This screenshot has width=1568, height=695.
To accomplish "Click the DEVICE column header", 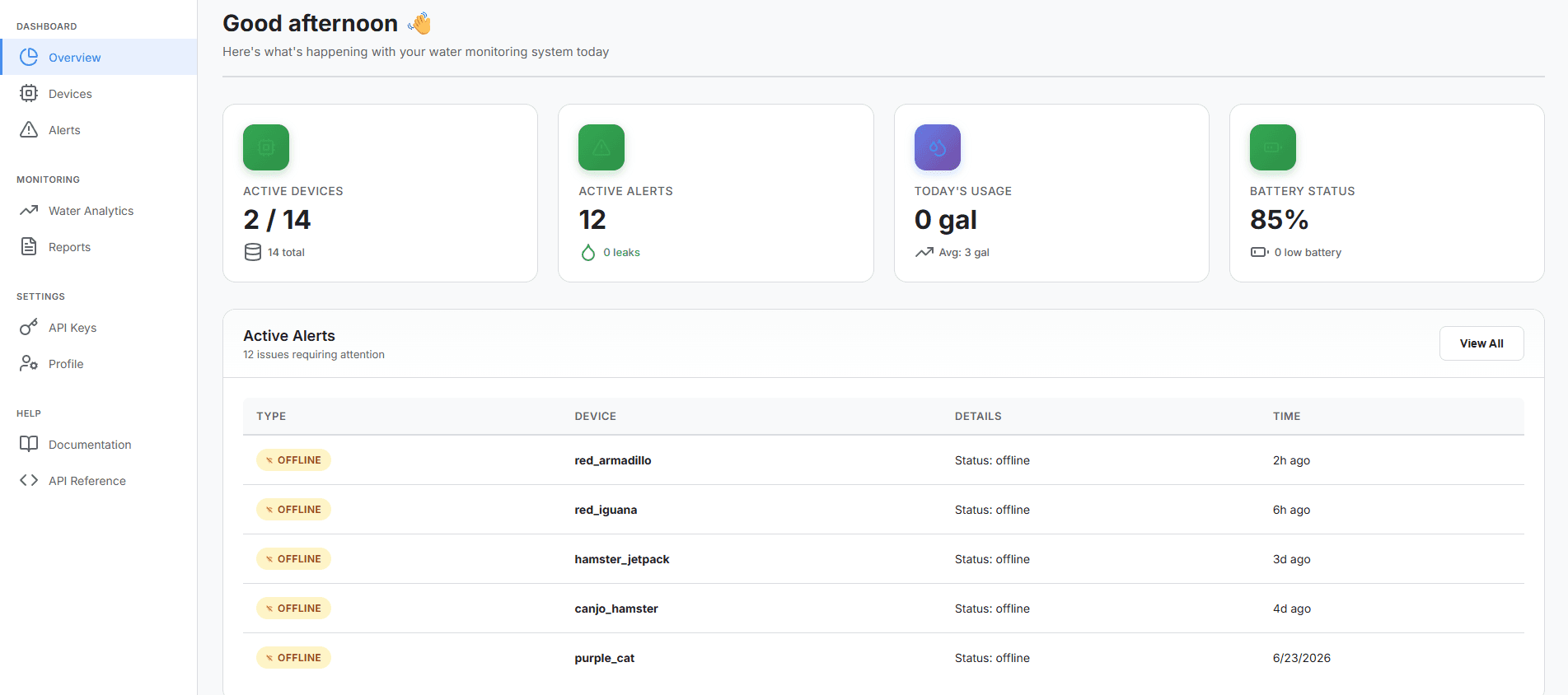I will click(x=596, y=416).
